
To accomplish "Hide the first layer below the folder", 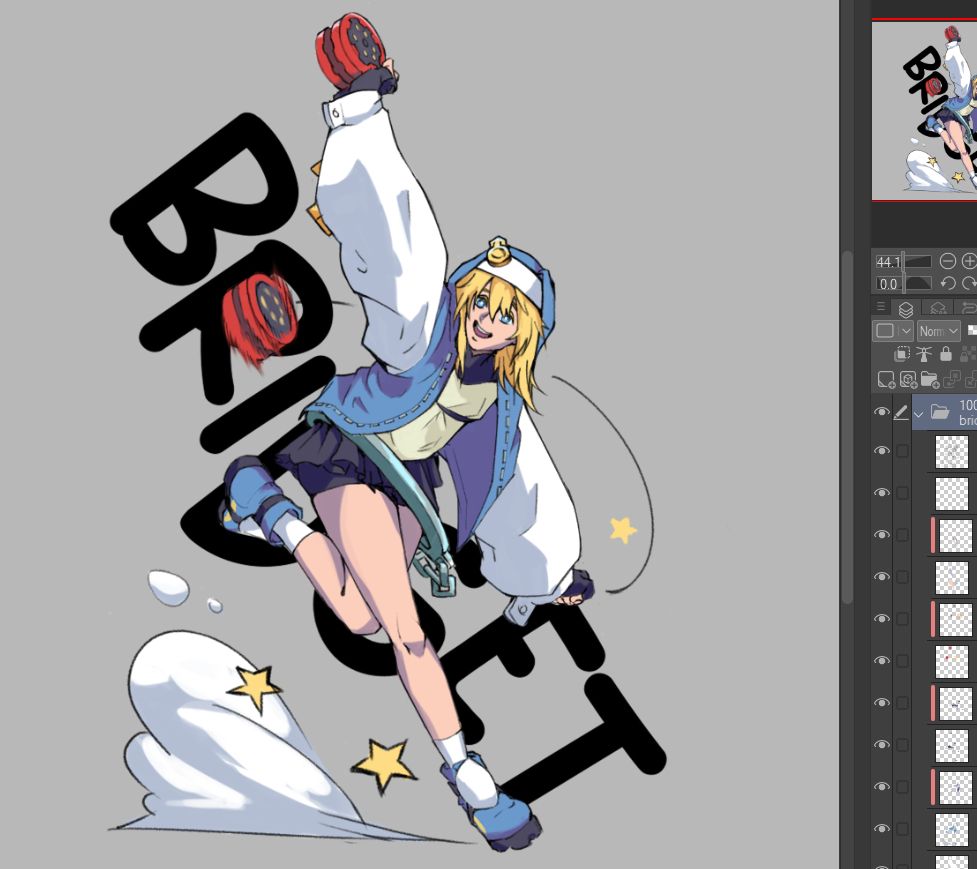I will 881,451.
